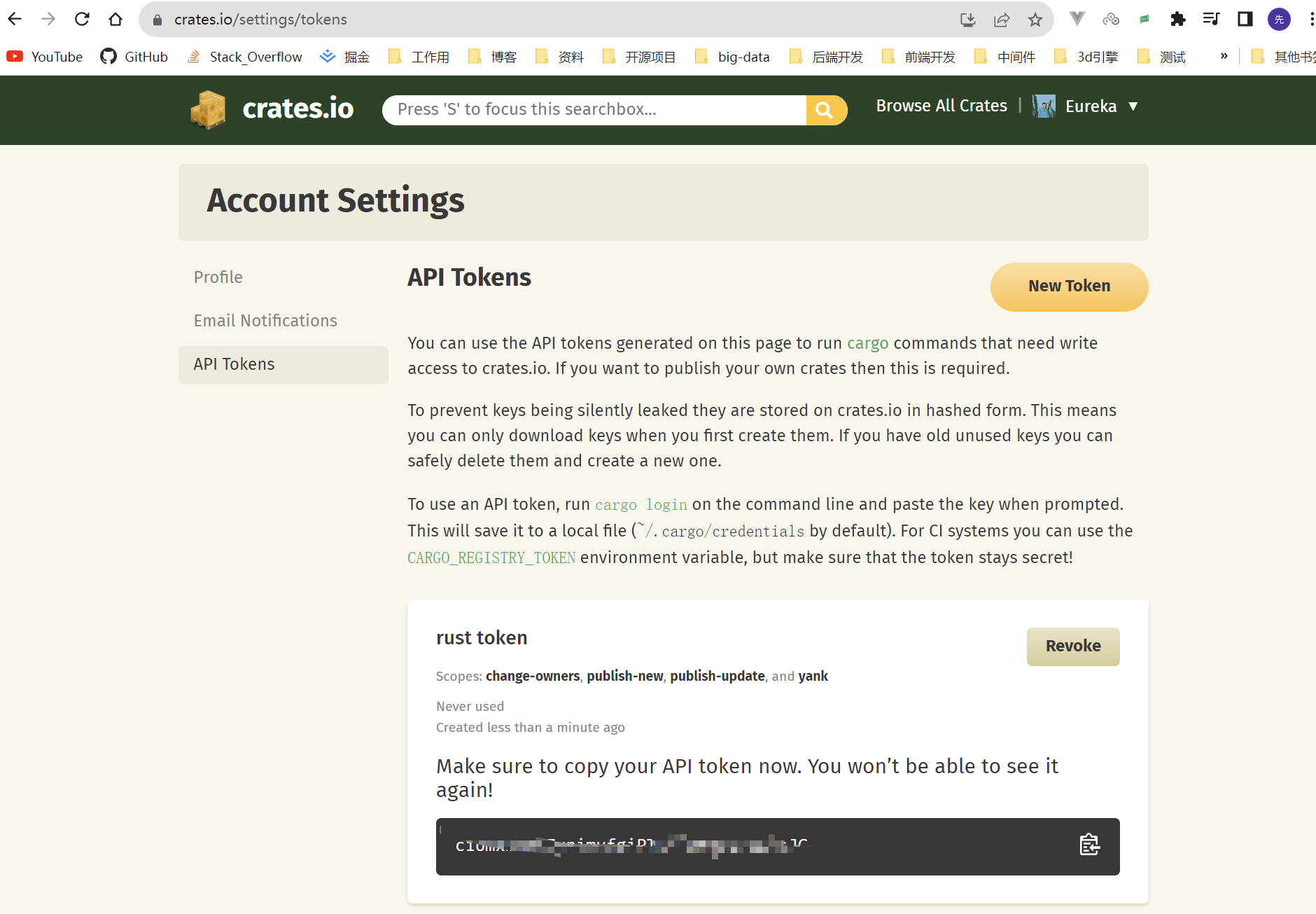Open the YouTube bookmark
1316x914 pixels.
tap(45, 57)
